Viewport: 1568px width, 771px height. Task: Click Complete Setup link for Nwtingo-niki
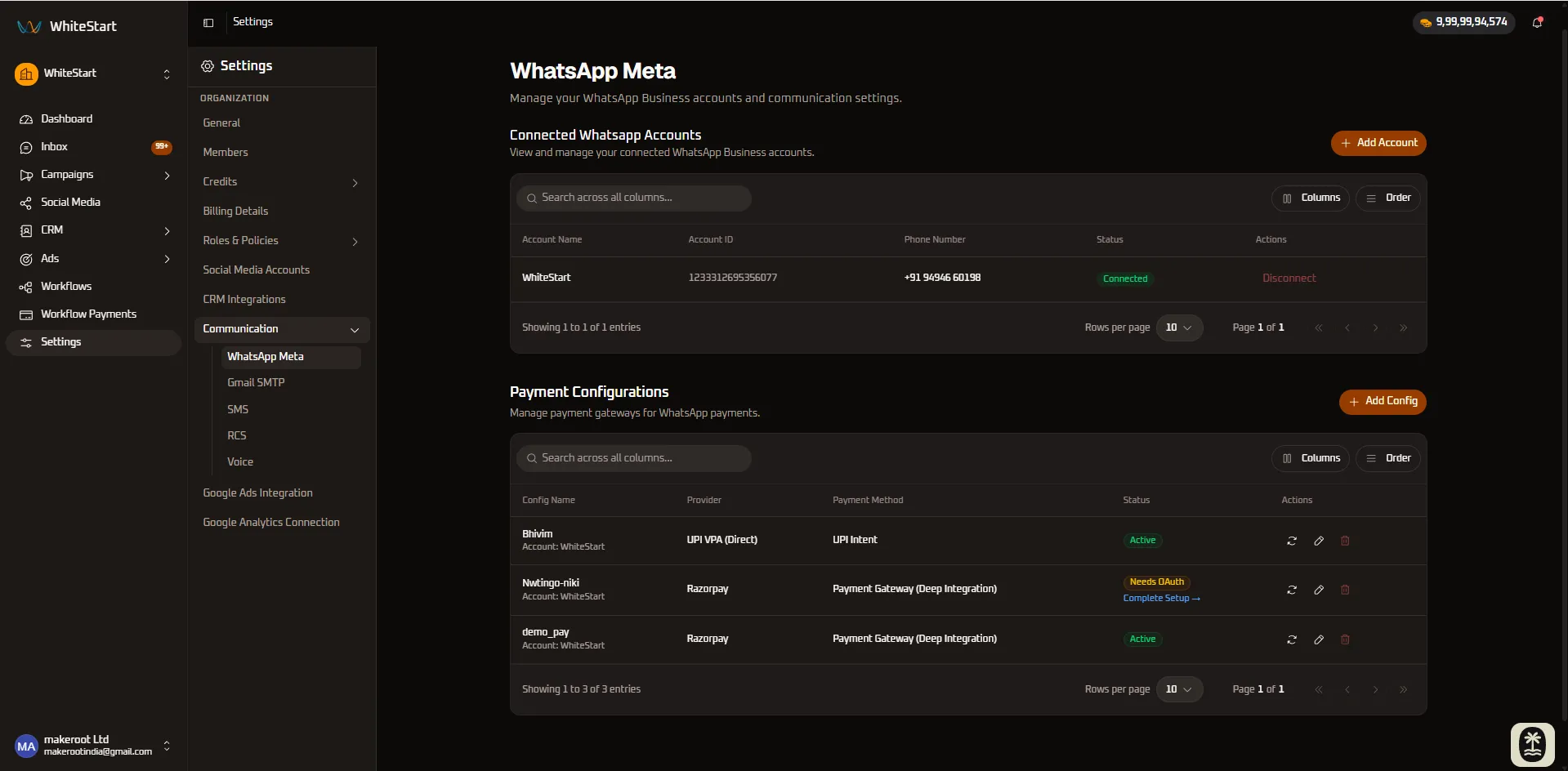tap(1161, 599)
